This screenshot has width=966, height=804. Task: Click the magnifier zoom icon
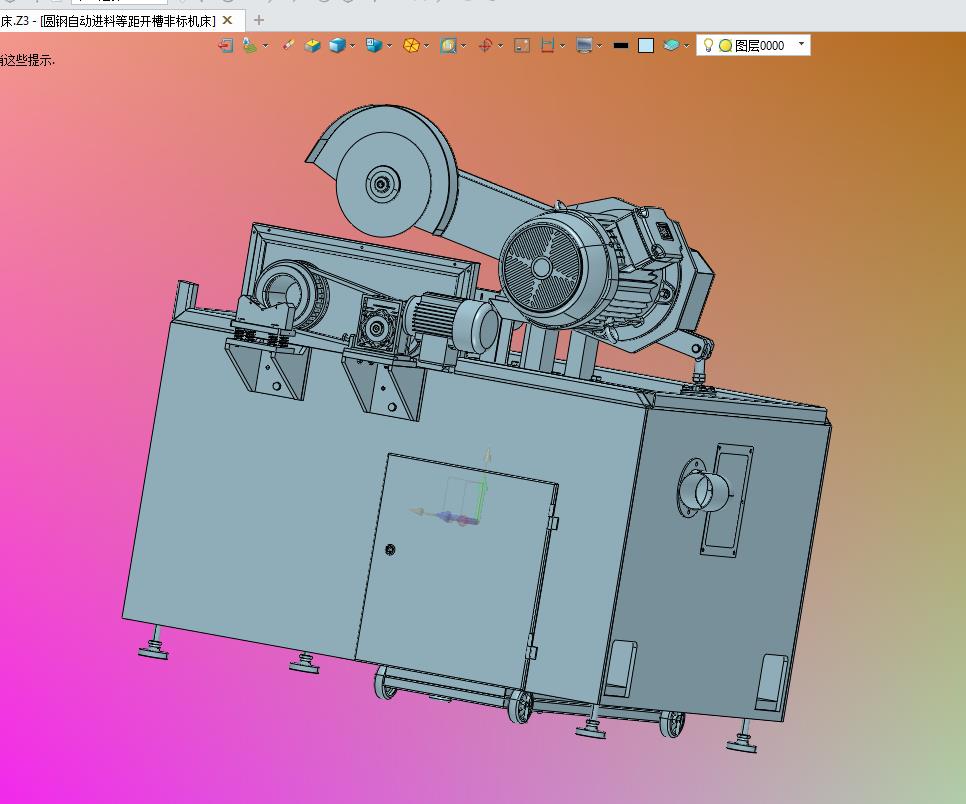pos(447,45)
